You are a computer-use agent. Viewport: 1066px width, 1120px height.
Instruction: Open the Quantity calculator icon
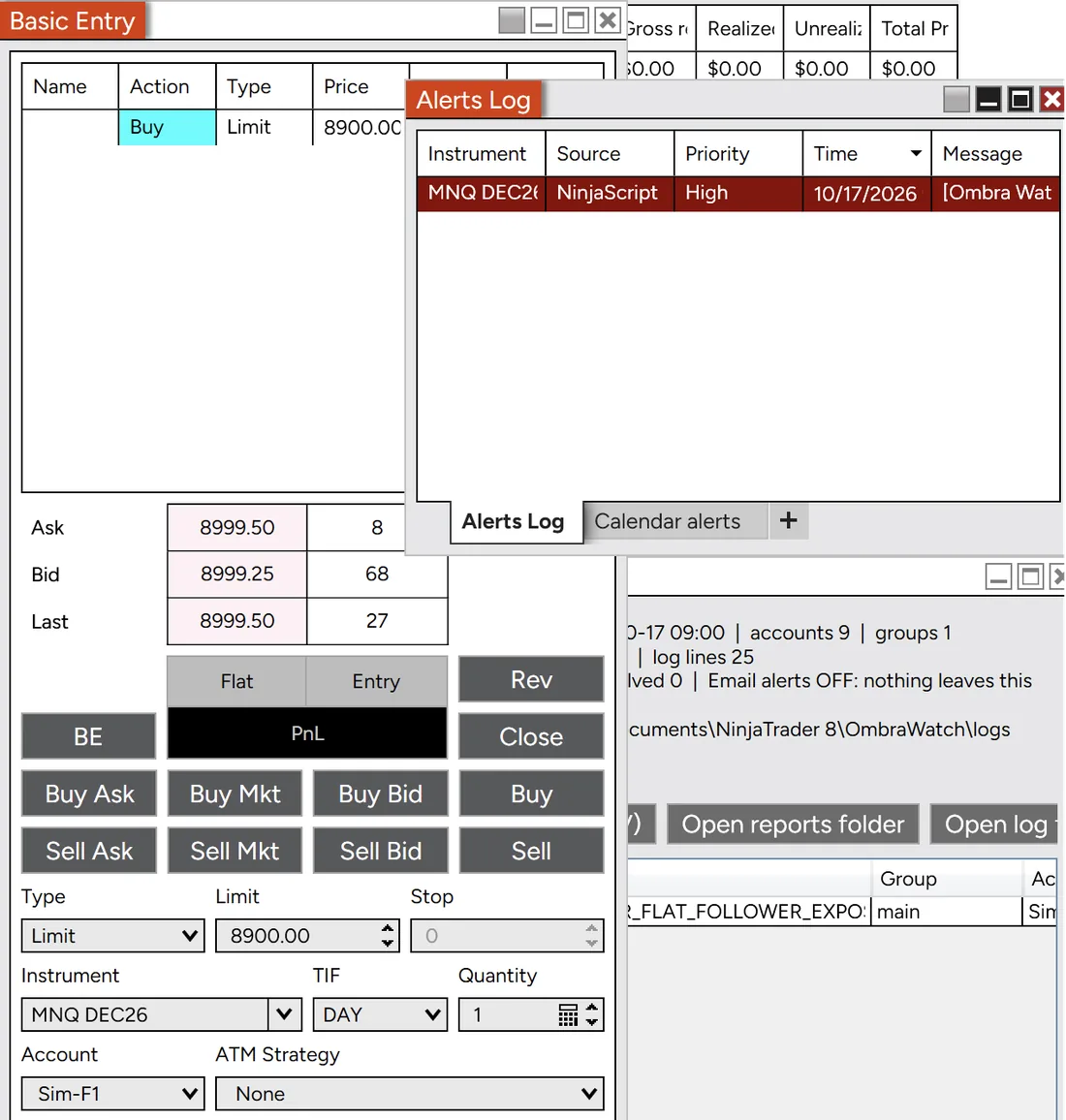(568, 1014)
